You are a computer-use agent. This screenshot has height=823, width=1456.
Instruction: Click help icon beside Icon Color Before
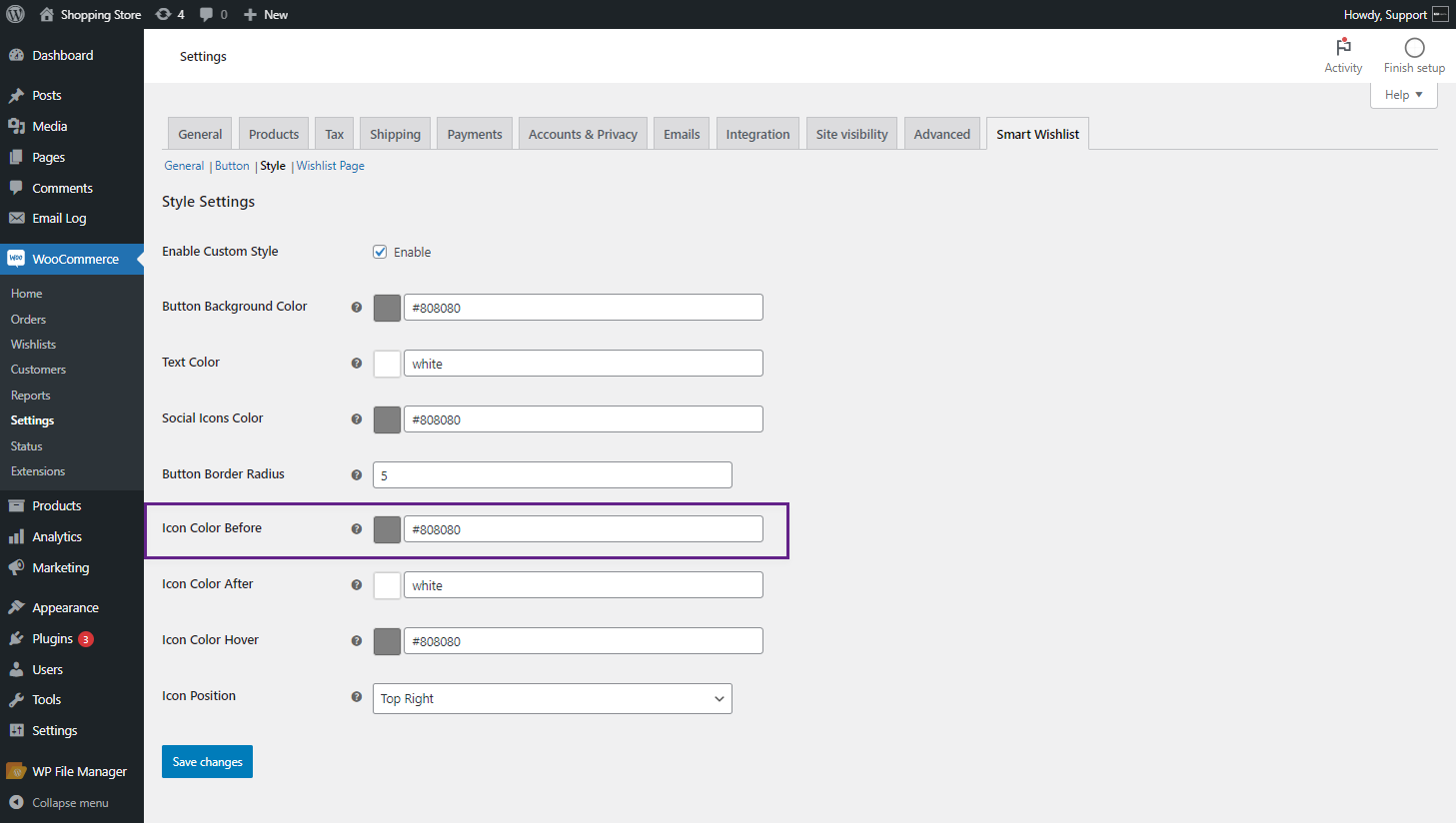point(357,529)
